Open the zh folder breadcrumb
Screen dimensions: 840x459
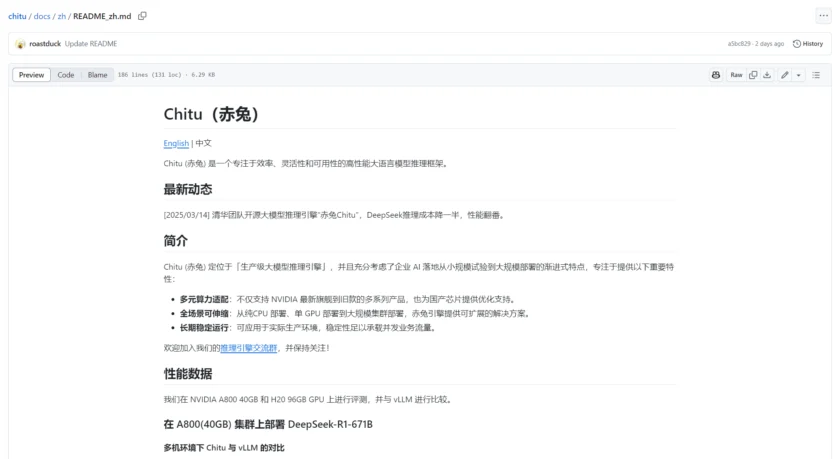(62, 16)
